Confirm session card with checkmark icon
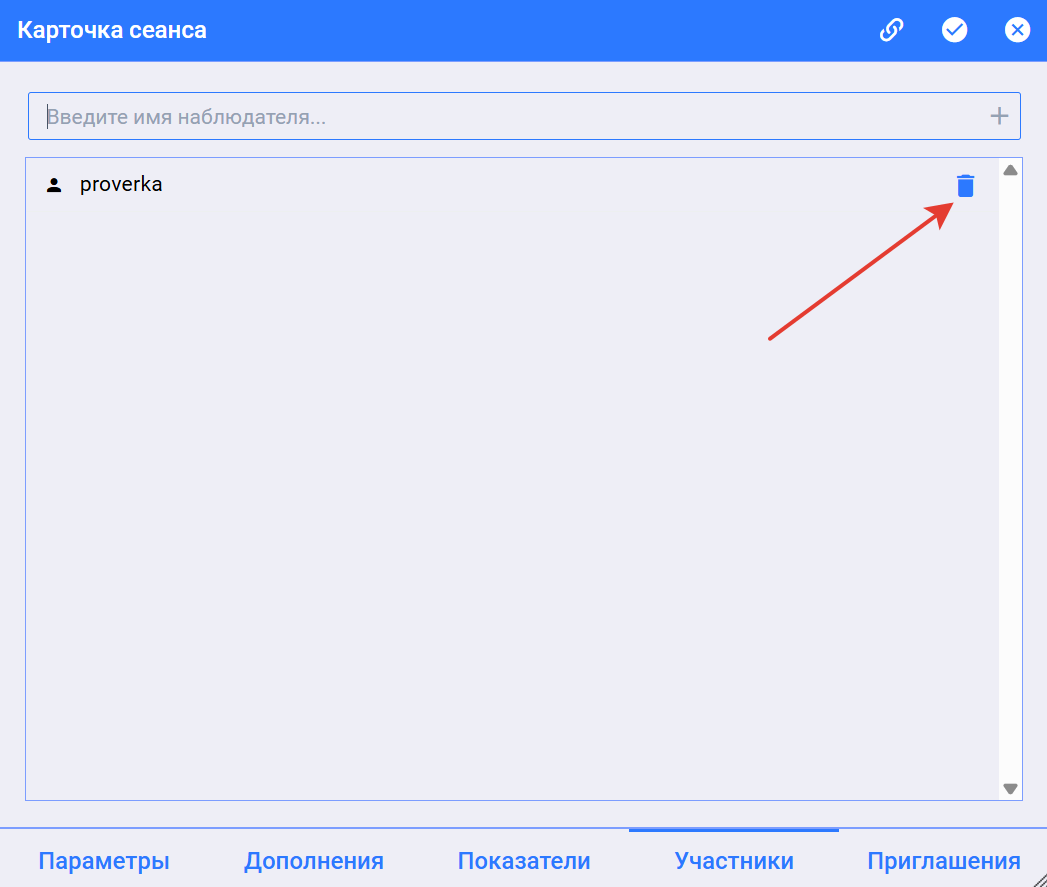 955,30
